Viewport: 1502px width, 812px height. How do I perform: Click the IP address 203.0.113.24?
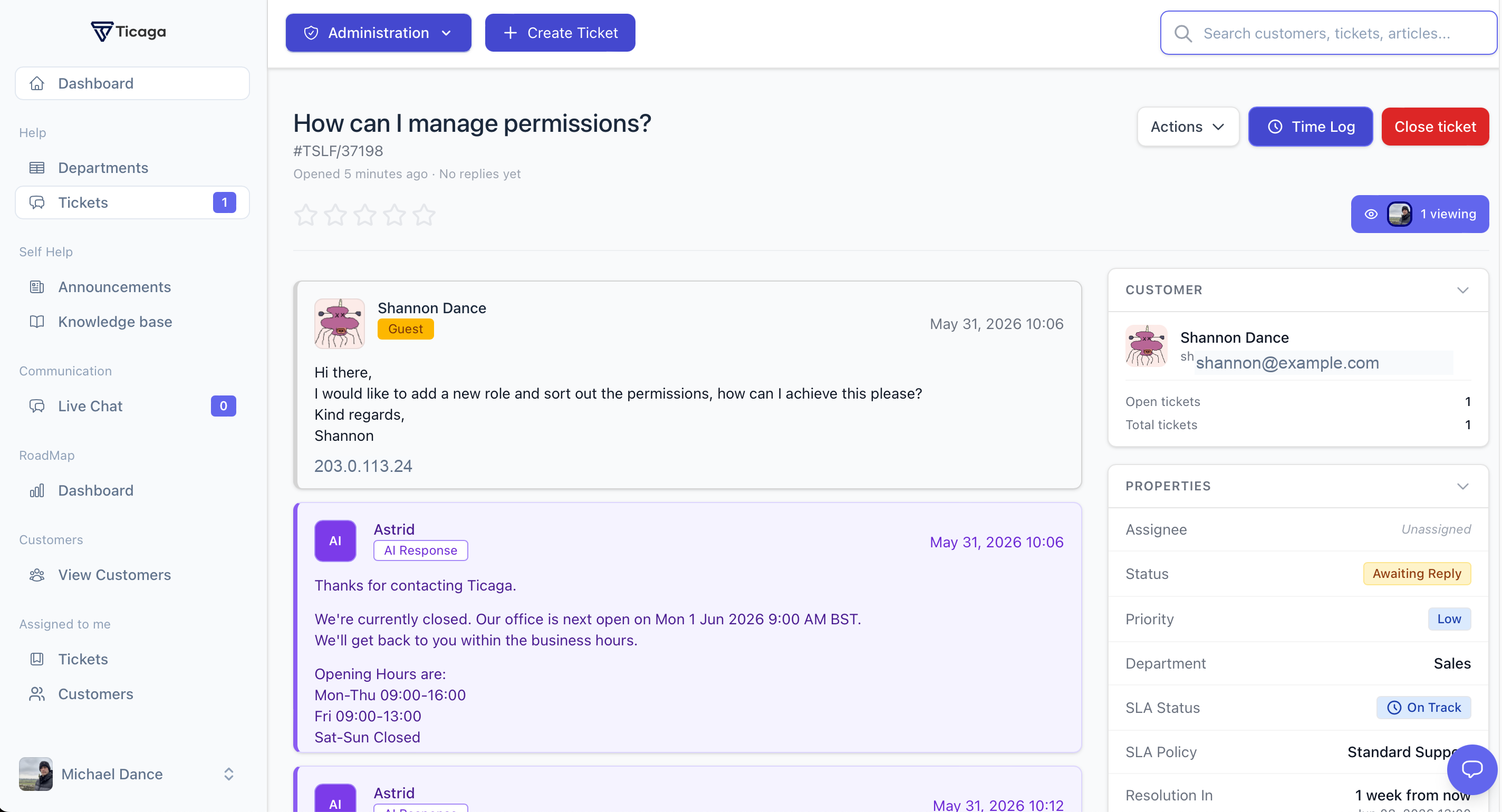[x=363, y=466]
